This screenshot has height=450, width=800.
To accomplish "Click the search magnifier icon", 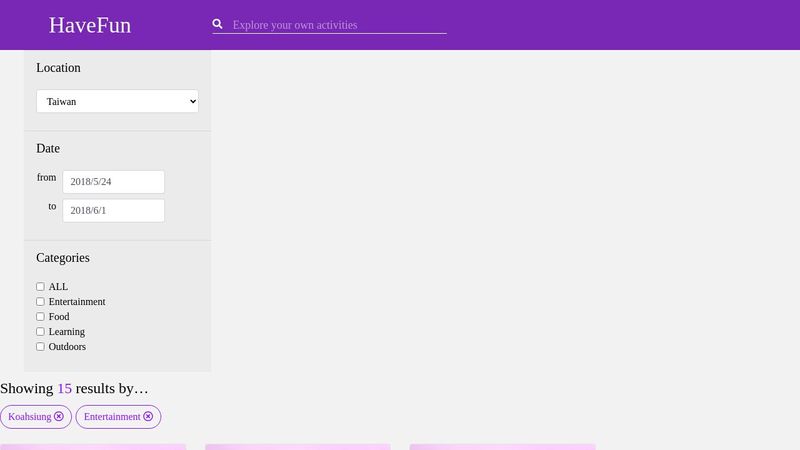I will point(217,24).
